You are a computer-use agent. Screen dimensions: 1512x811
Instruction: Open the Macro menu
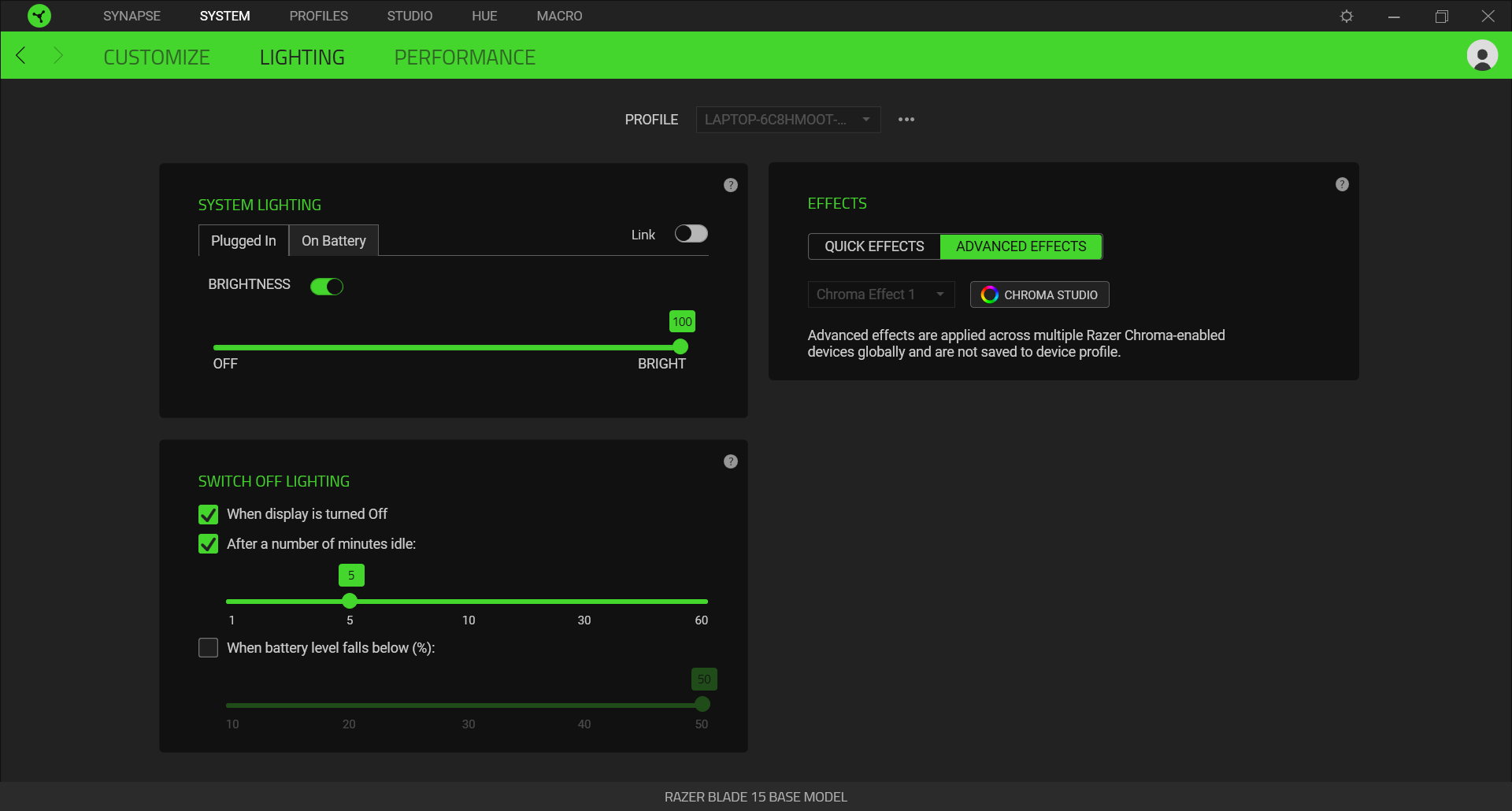(559, 16)
